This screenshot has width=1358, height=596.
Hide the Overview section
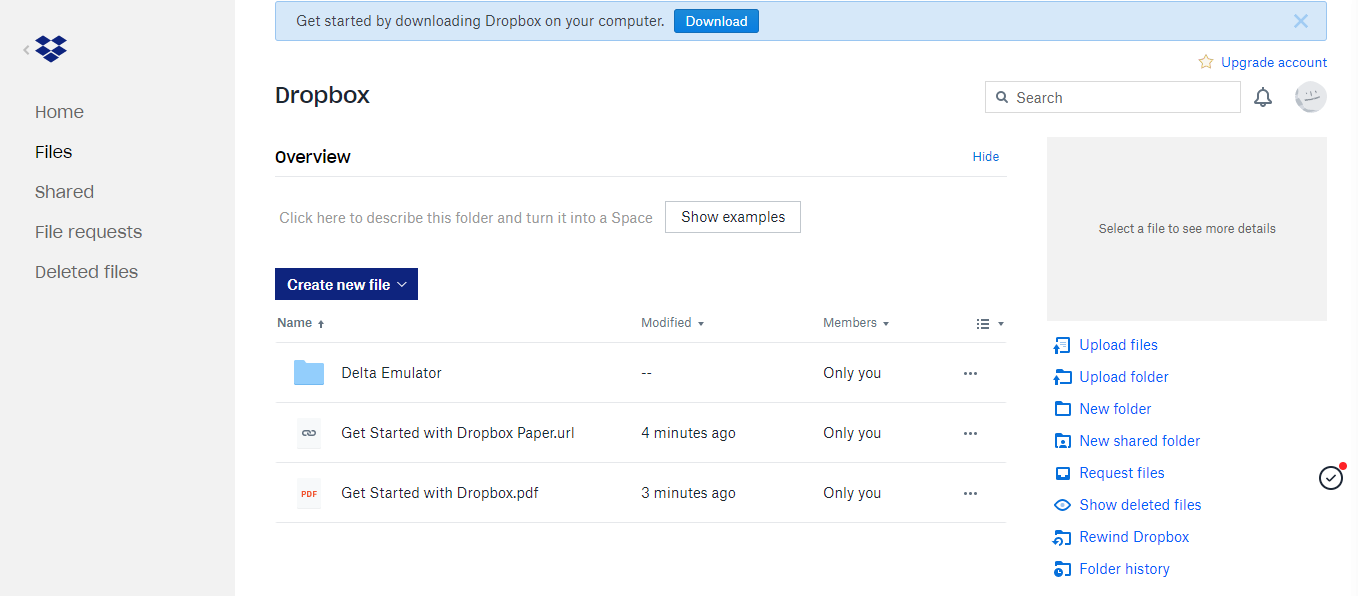[x=986, y=157]
